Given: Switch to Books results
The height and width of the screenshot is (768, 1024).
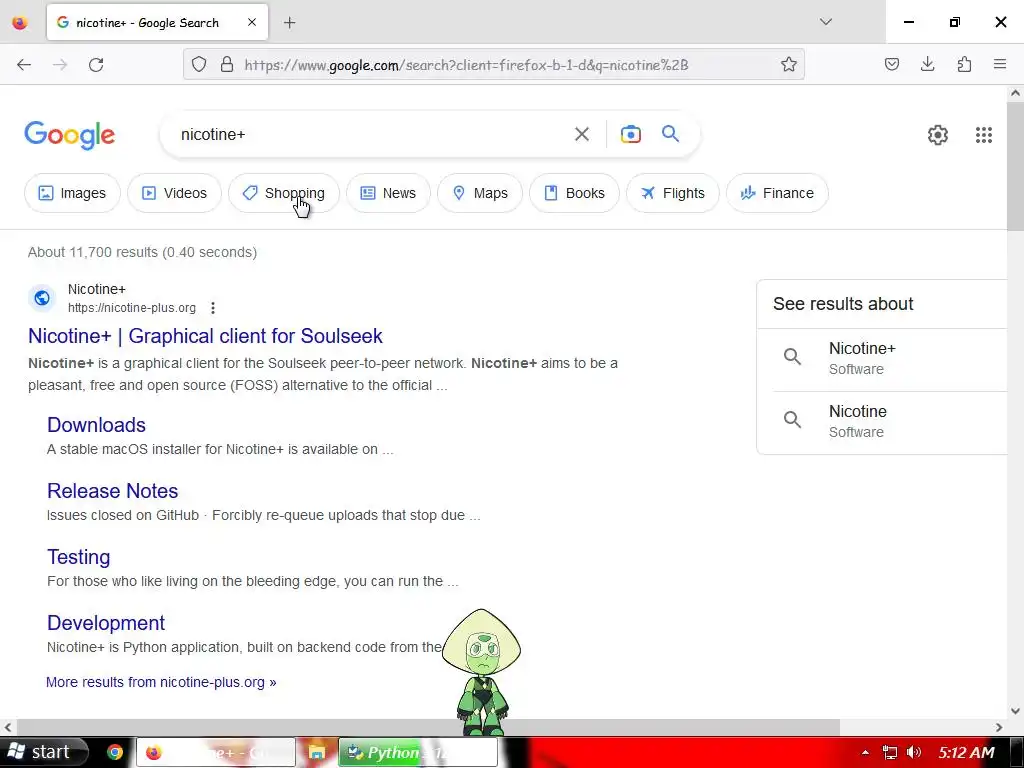Looking at the screenshot, I should 574,193.
